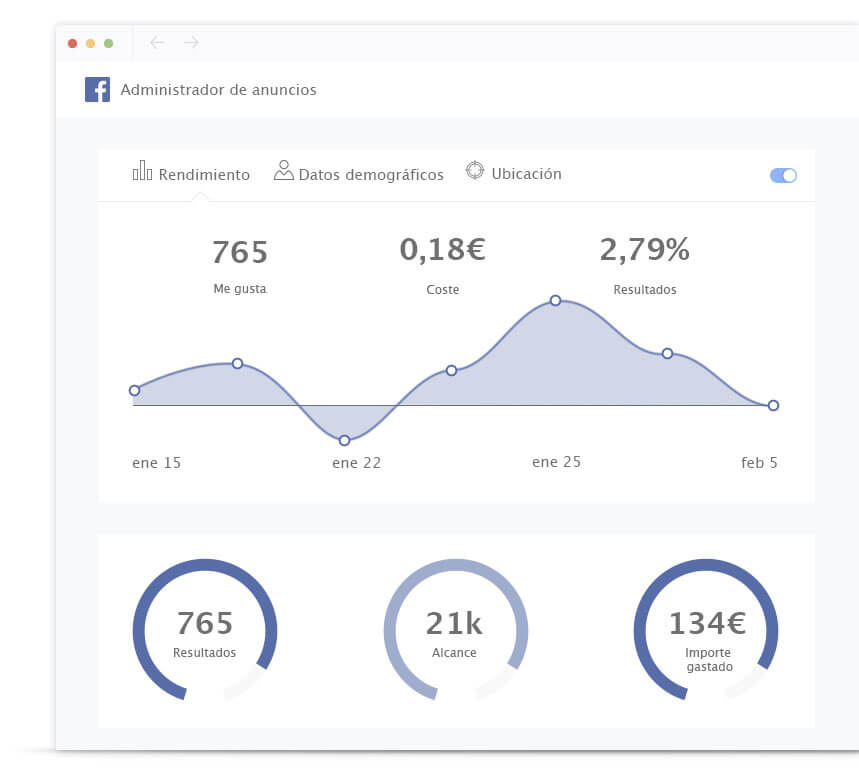Click the Datos demográficos person icon
This screenshot has height=772, width=859.
(283, 171)
